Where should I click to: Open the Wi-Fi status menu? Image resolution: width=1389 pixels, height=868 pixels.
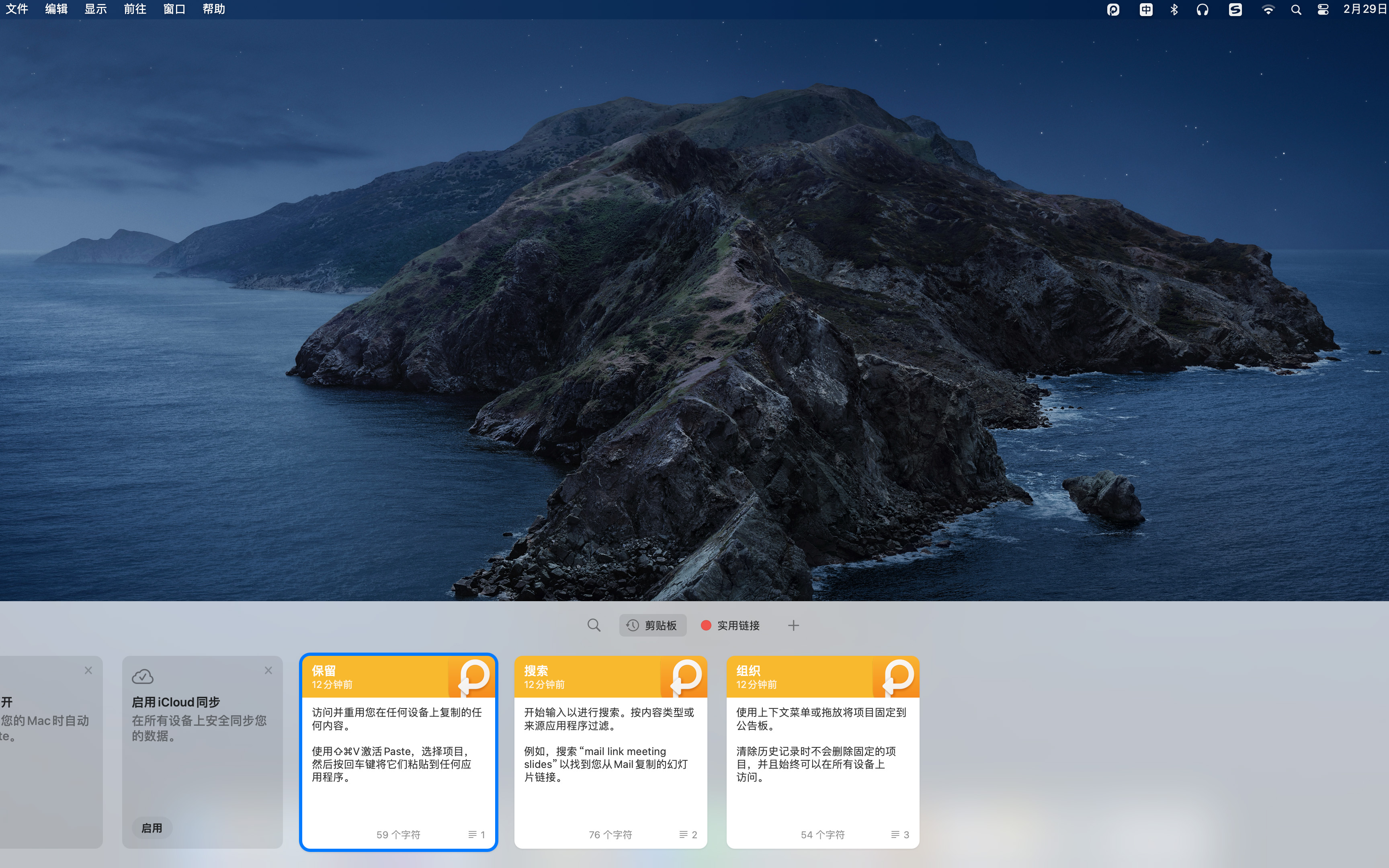(x=1268, y=10)
